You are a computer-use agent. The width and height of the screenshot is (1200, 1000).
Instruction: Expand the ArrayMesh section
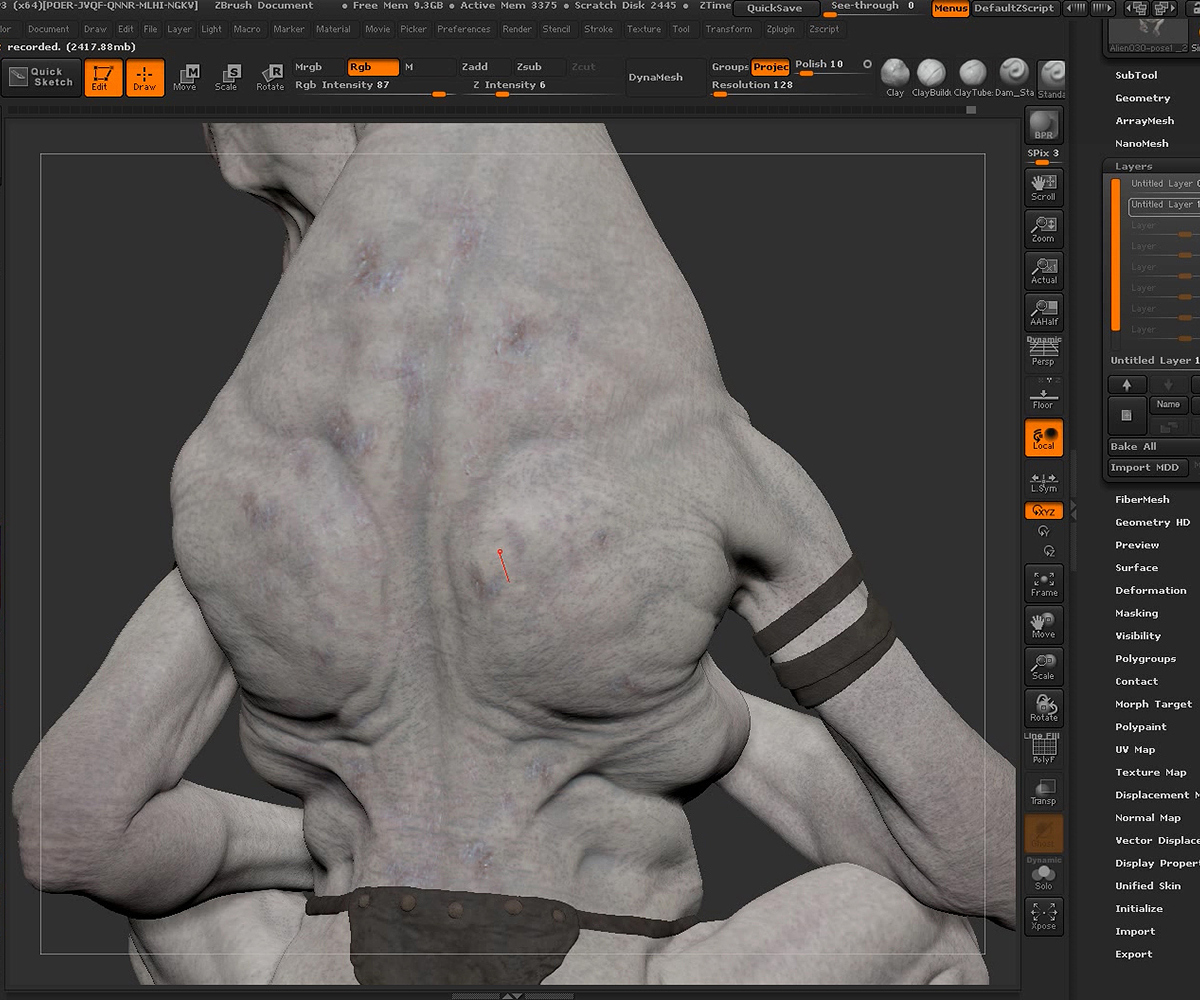1145,121
